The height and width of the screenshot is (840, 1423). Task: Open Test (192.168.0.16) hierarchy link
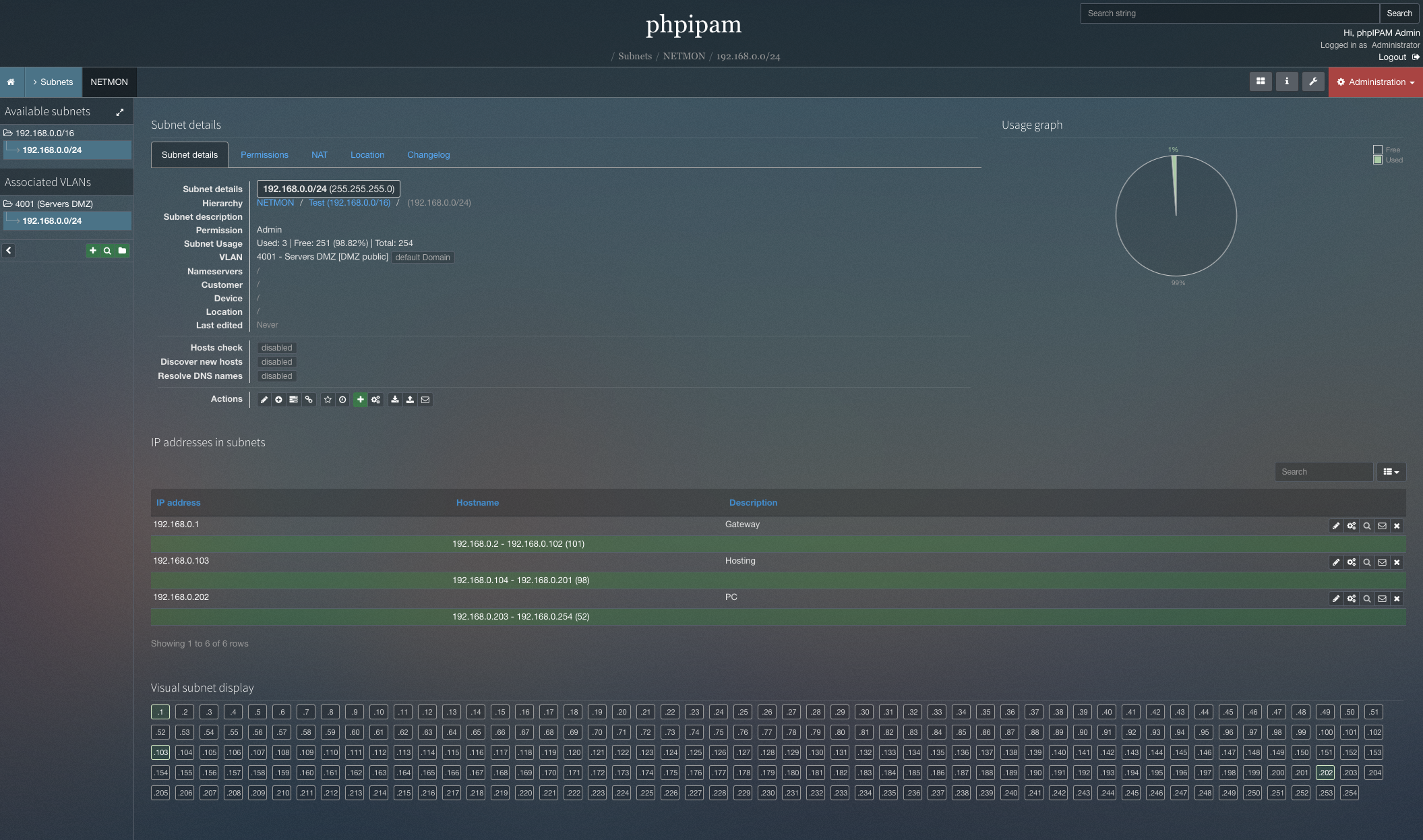[x=349, y=203]
